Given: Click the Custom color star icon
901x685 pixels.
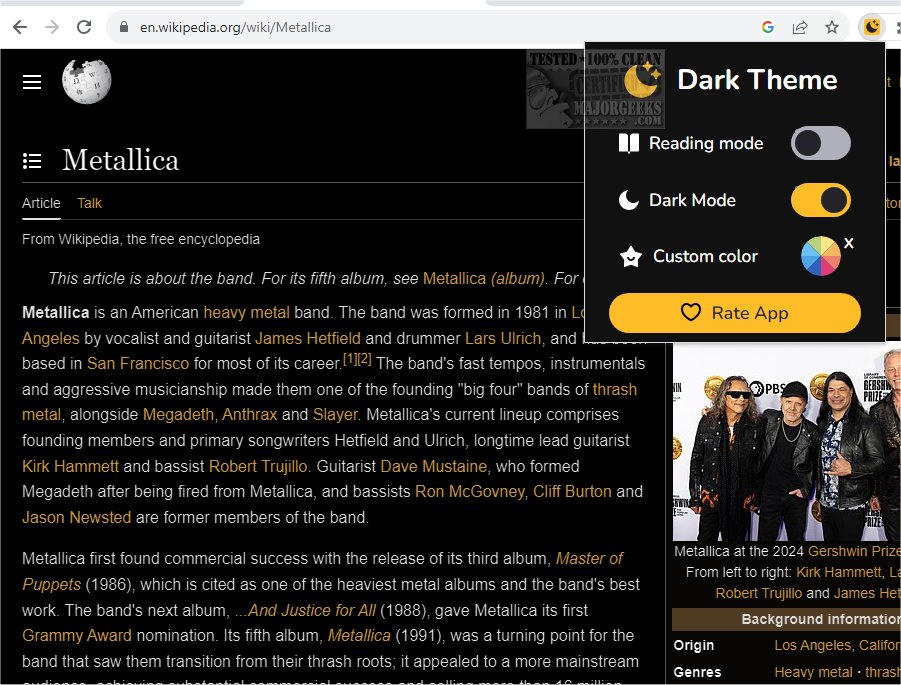Looking at the screenshot, I should [631, 256].
